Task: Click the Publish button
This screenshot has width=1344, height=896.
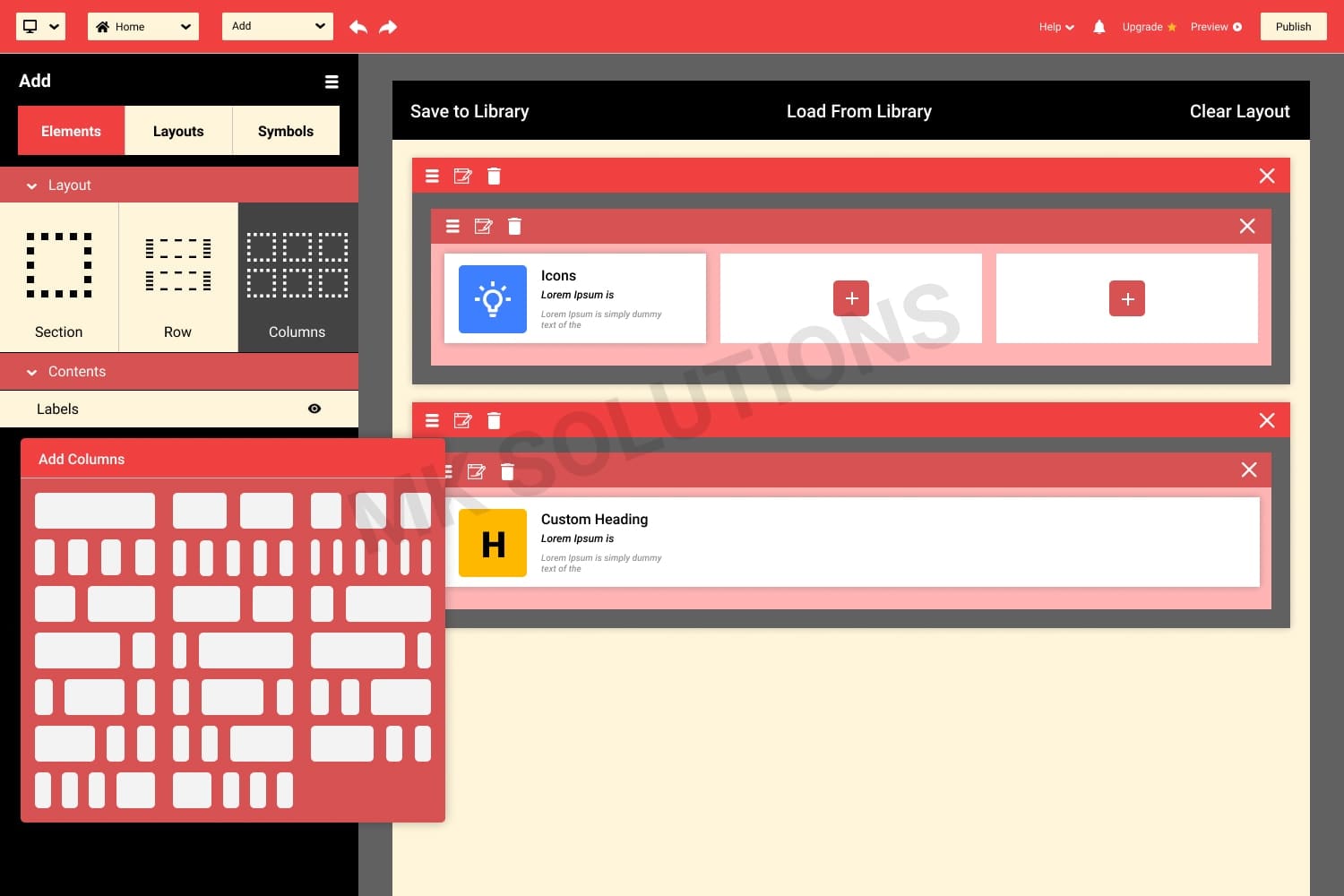Action: (x=1293, y=27)
